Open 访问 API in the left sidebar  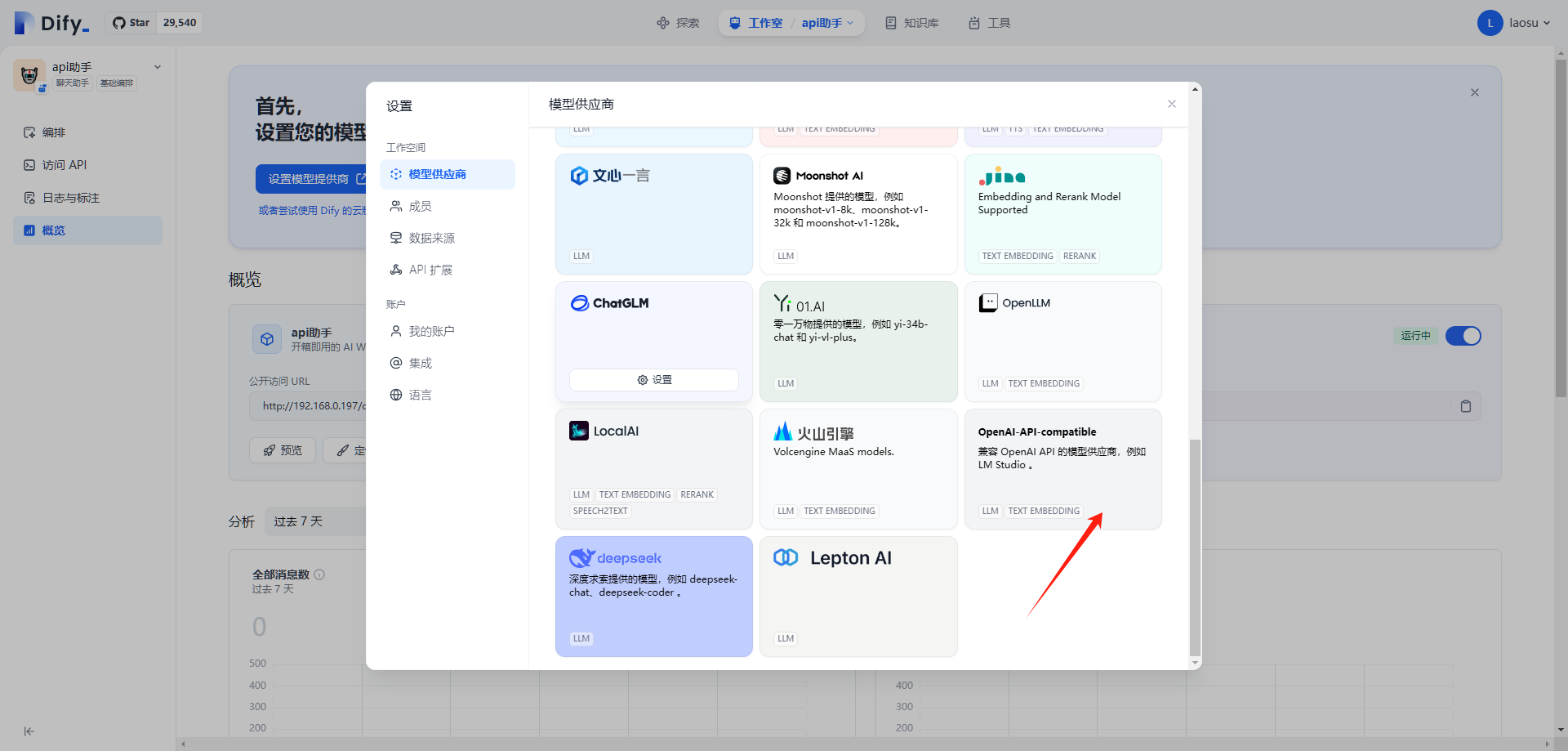pyautogui.click(x=88, y=165)
